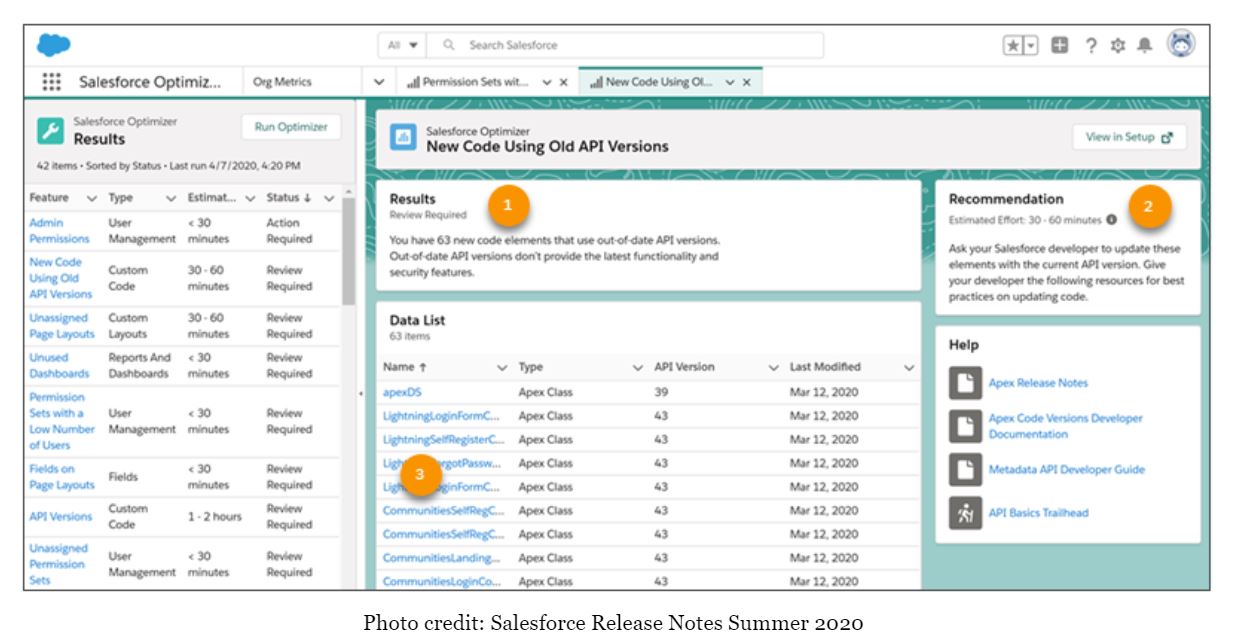Click the global actions plus icon
Image resolution: width=1236 pixels, height=643 pixels.
[1060, 46]
